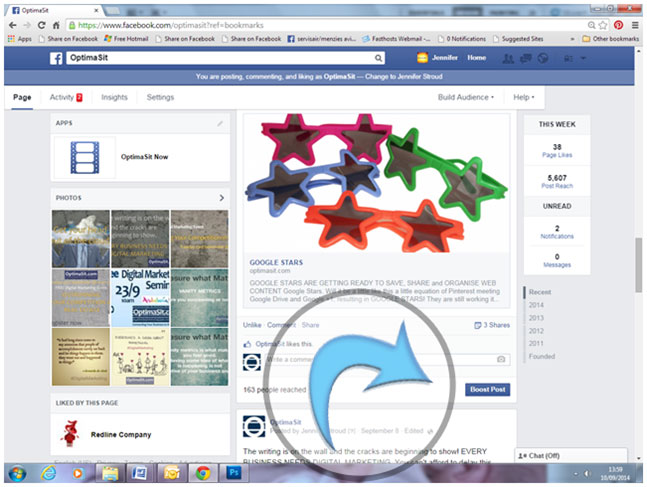Launch Internet Explorer from taskbar

click(48, 473)
